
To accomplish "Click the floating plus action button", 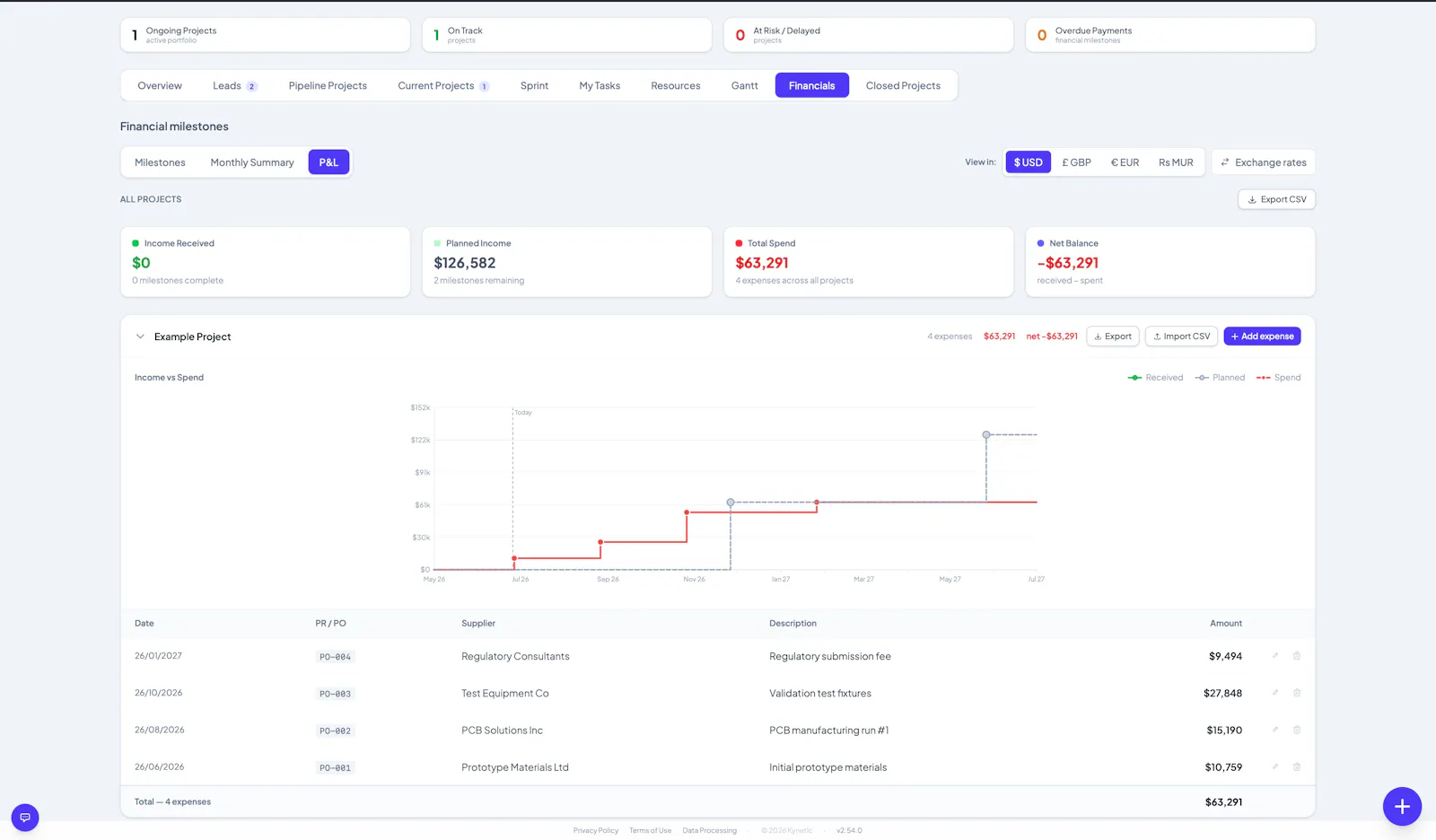I will point(1402,807).
